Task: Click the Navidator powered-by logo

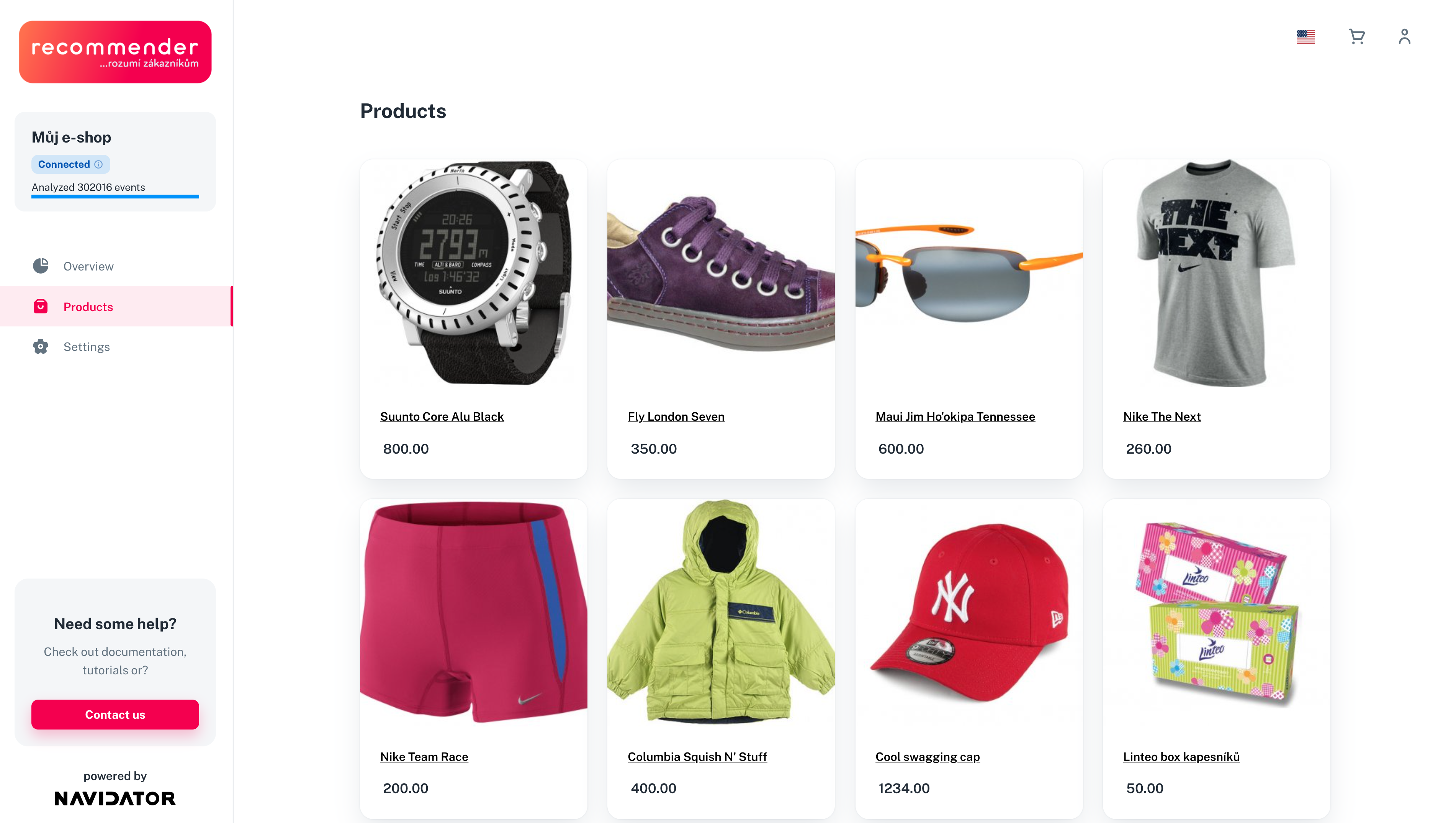Action: (x=115, y=798)
